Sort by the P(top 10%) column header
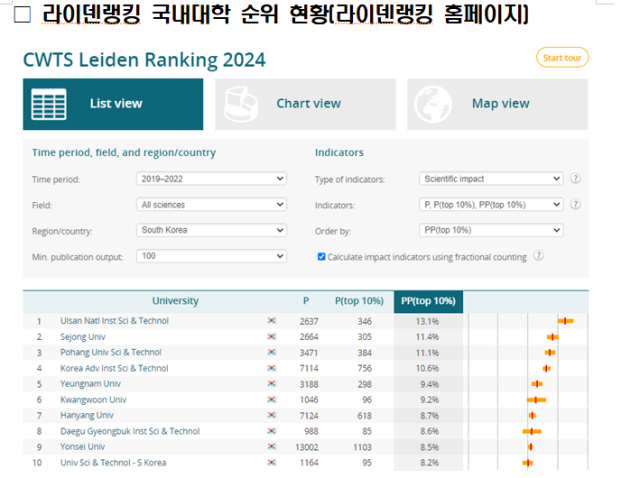This screenshot has width=640, height=478. (359, 301)
